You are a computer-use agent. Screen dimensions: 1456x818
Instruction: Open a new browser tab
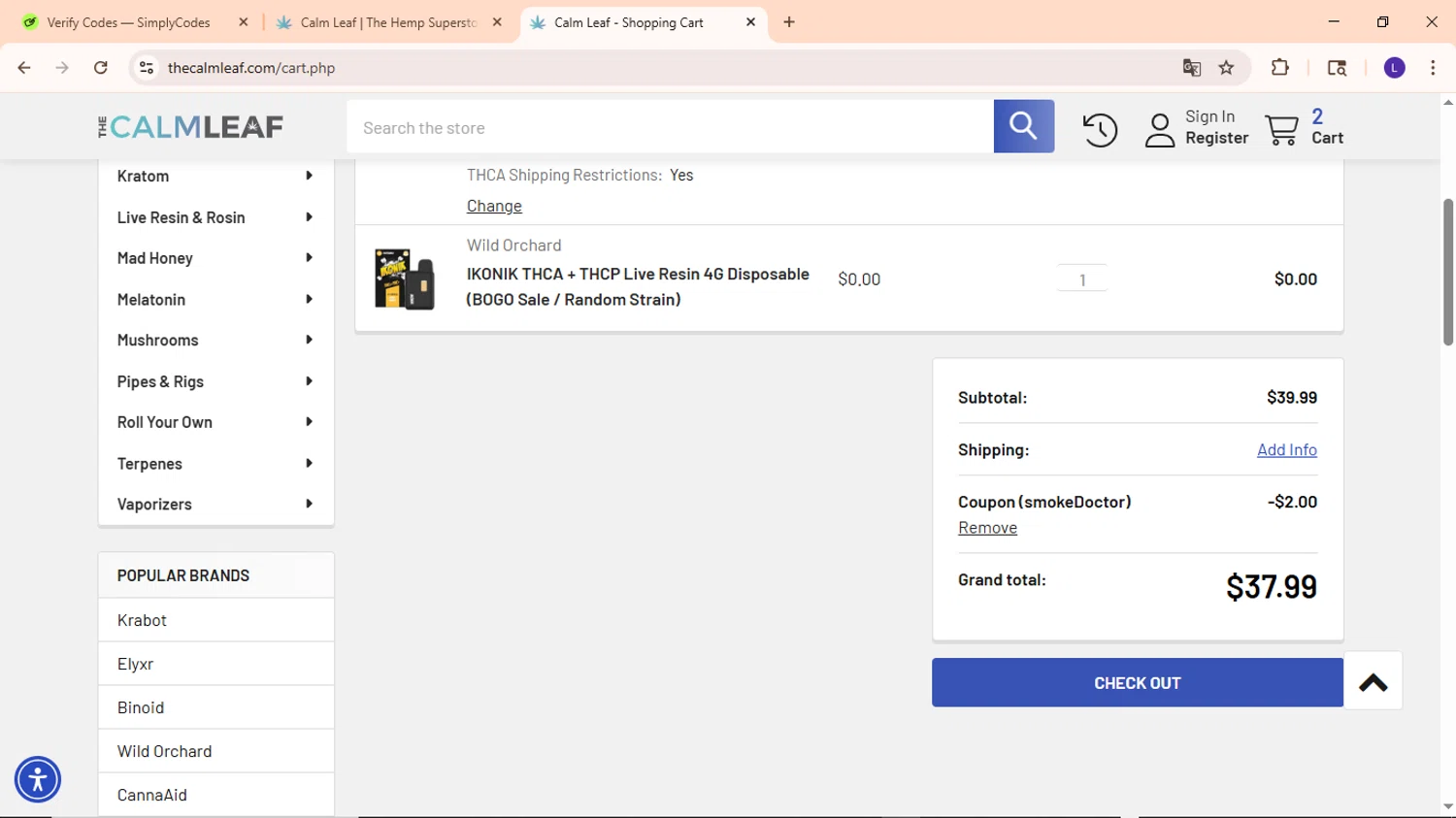click(789, 22)
